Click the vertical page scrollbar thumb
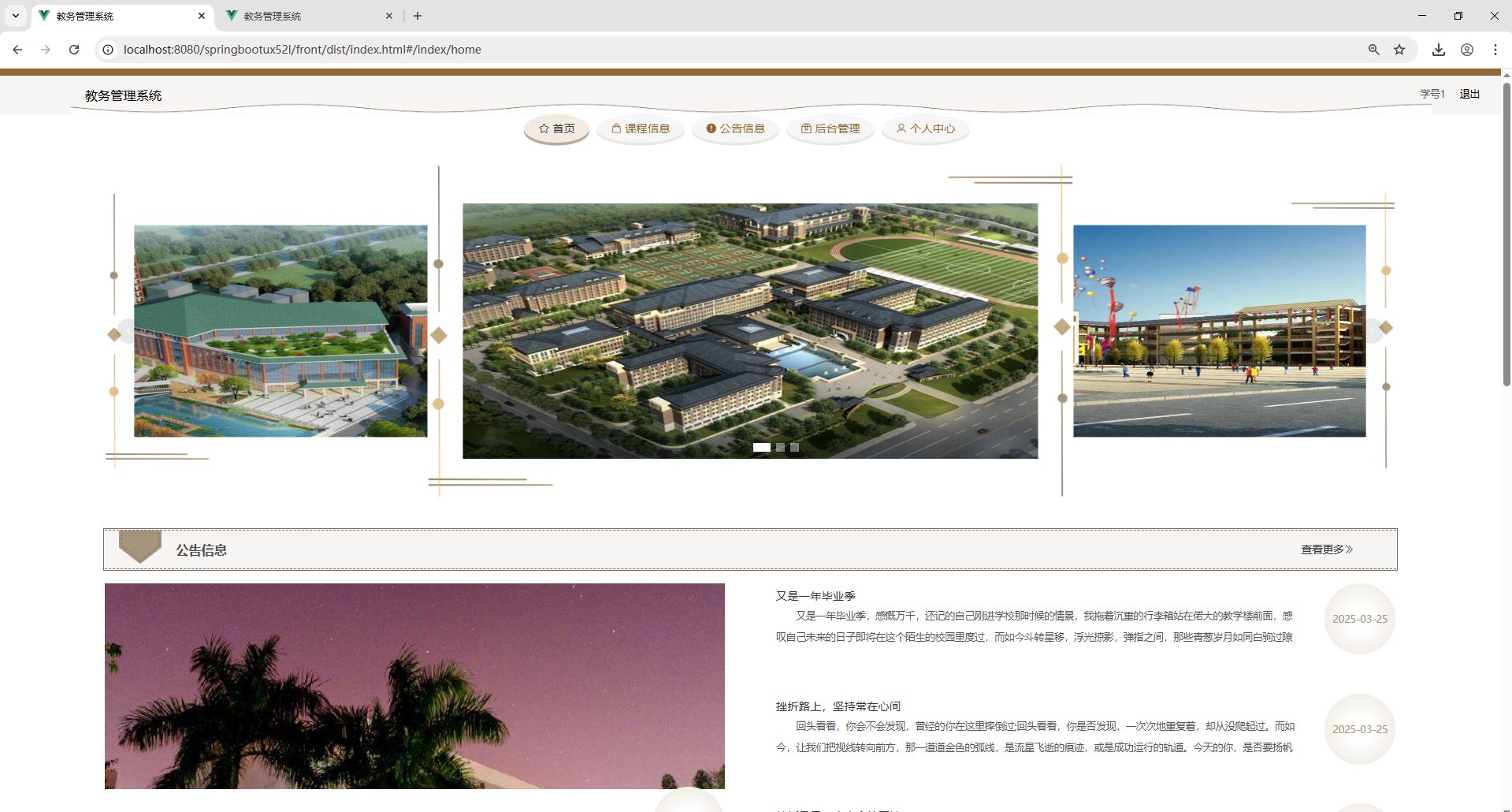 click(1506, 233)
